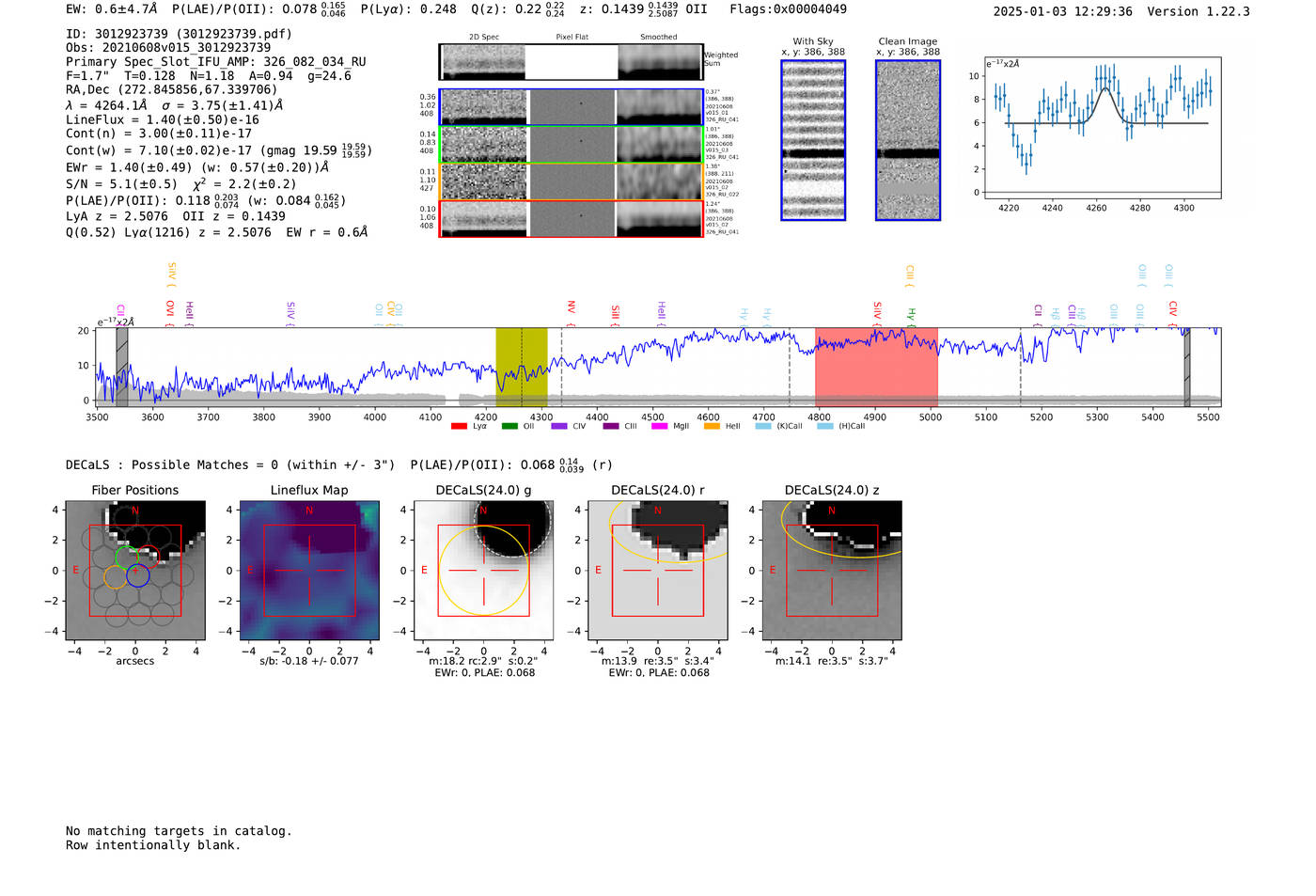Viewport: 1316px width, 896px height.
Task: Click the gray hatched band near 3550
Action: (122, 367)
